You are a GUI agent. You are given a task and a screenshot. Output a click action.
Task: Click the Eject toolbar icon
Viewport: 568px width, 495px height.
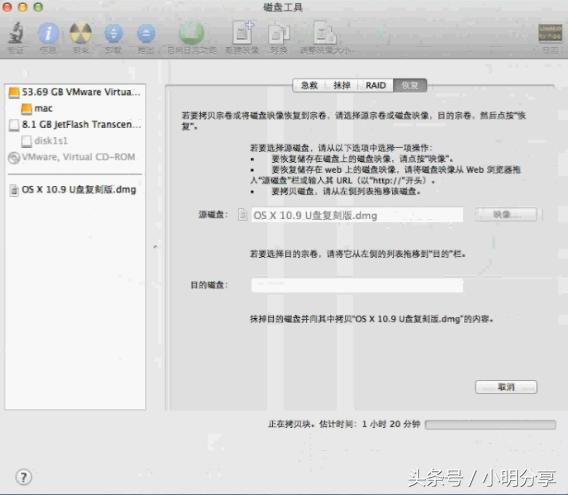pos(146,34)
